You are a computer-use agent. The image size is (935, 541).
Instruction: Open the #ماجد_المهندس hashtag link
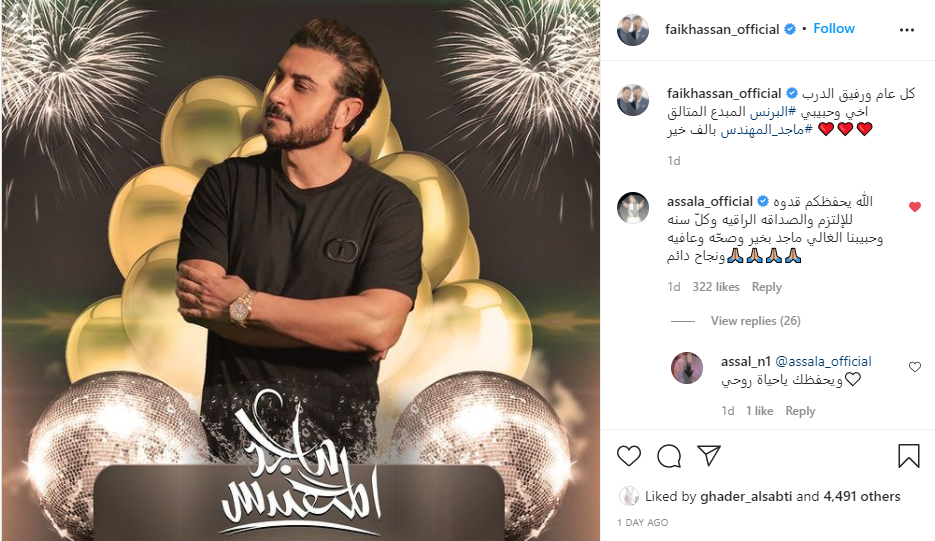click(766, 129)
